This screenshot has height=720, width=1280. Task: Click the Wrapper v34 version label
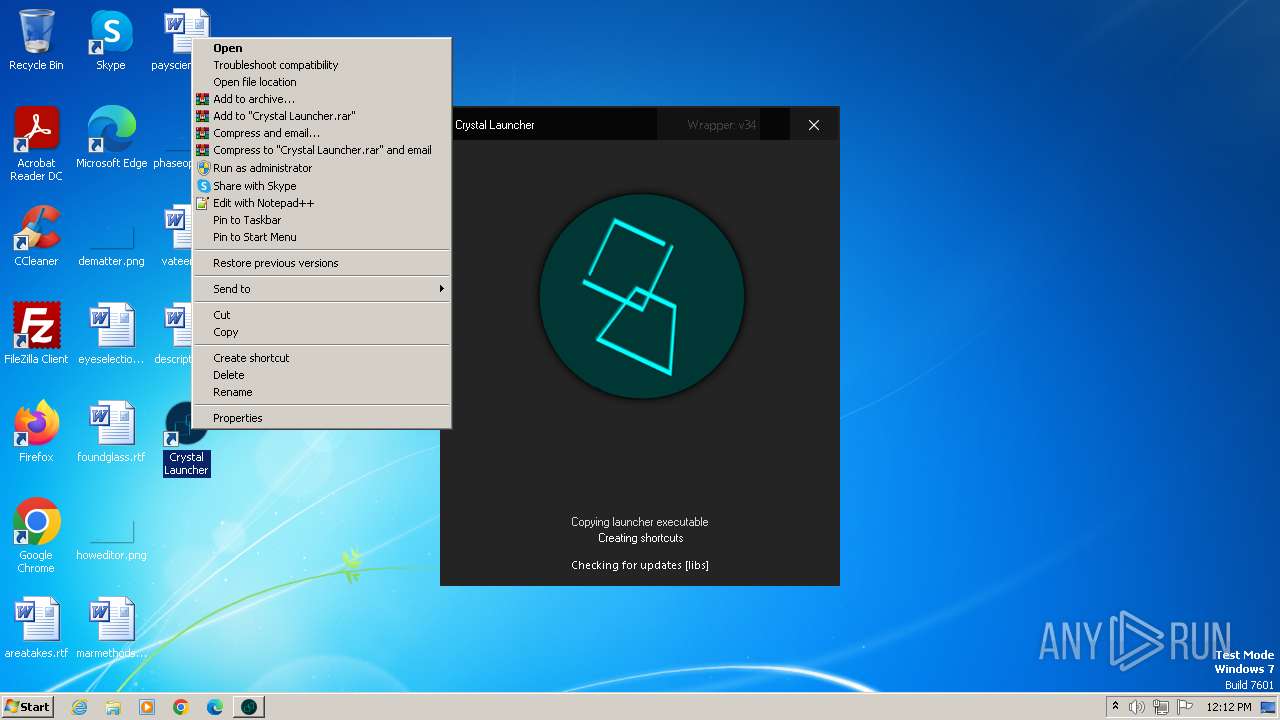(x=722, y=125)
